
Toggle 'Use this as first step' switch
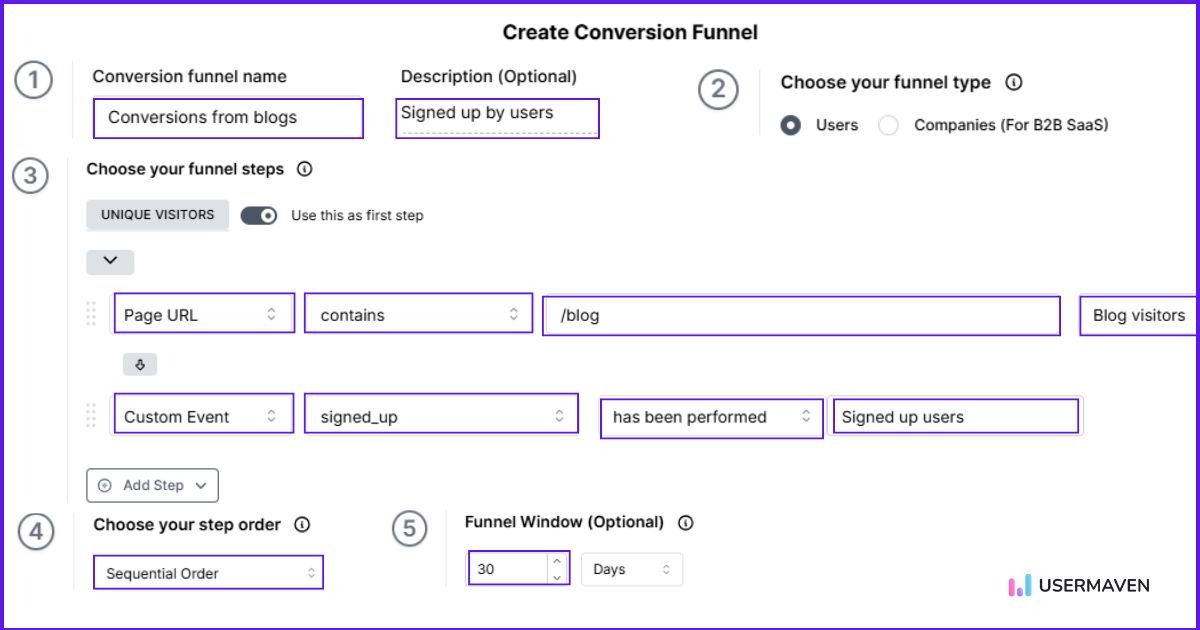click(259, 215)
